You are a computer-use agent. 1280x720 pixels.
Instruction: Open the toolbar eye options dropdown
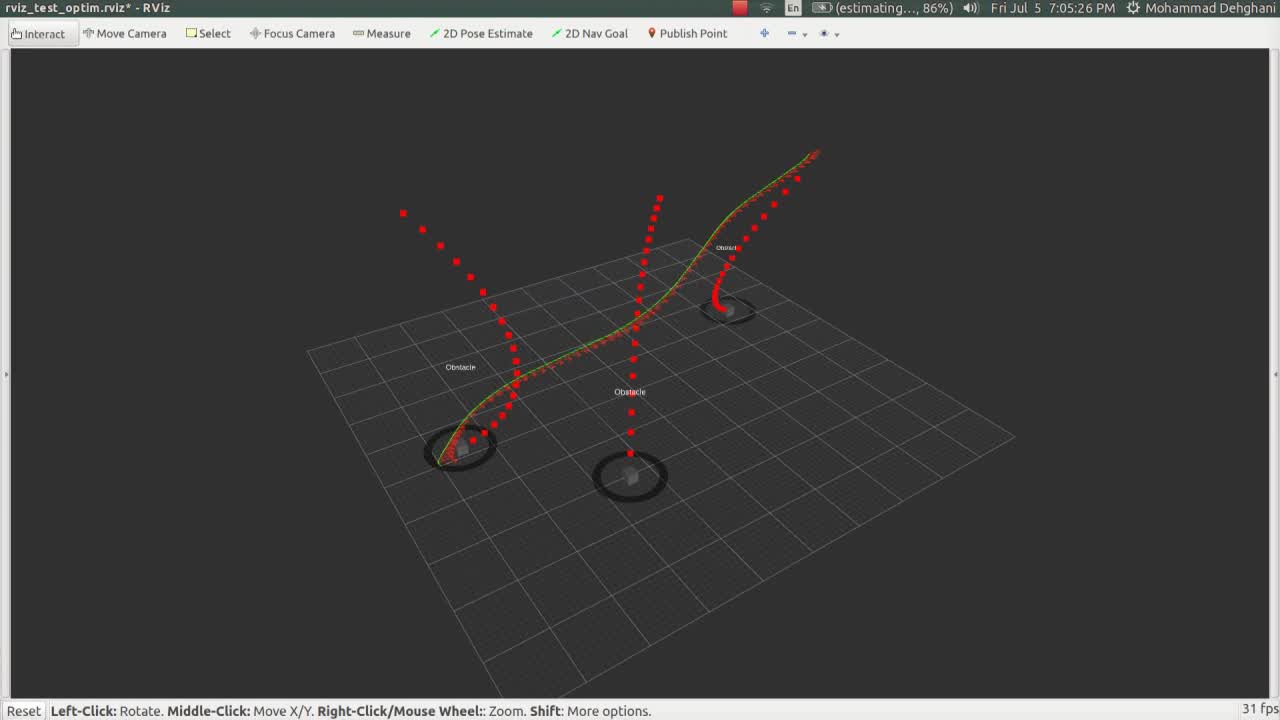click(829, 33)
